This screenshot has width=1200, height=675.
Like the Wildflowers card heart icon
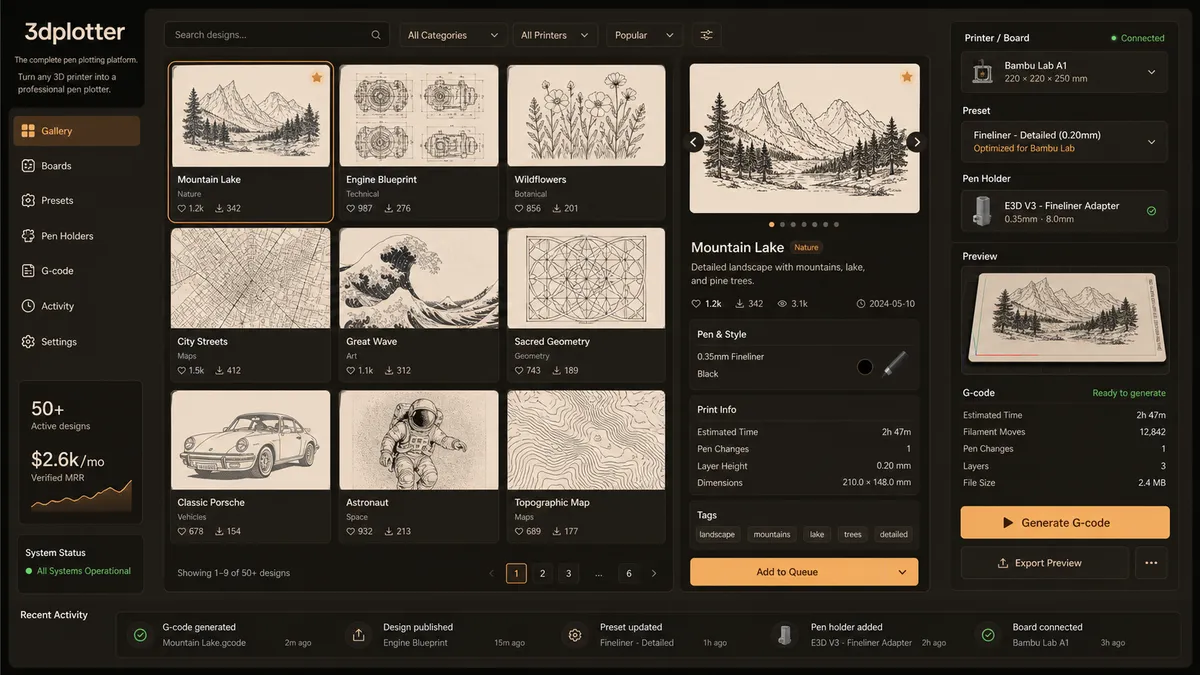point(519,208)
